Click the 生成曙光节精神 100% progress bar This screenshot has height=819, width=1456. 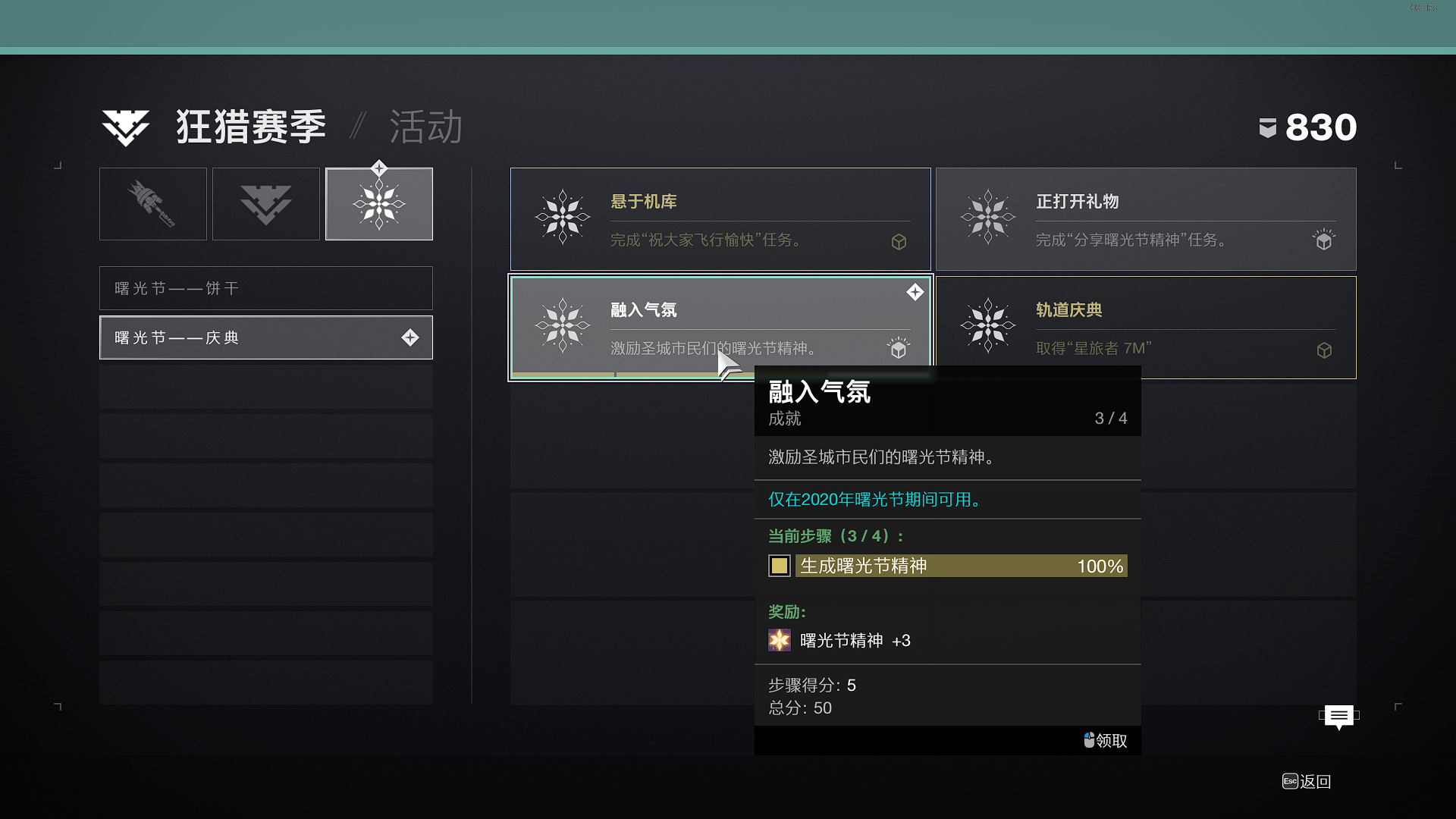point(962,566)
